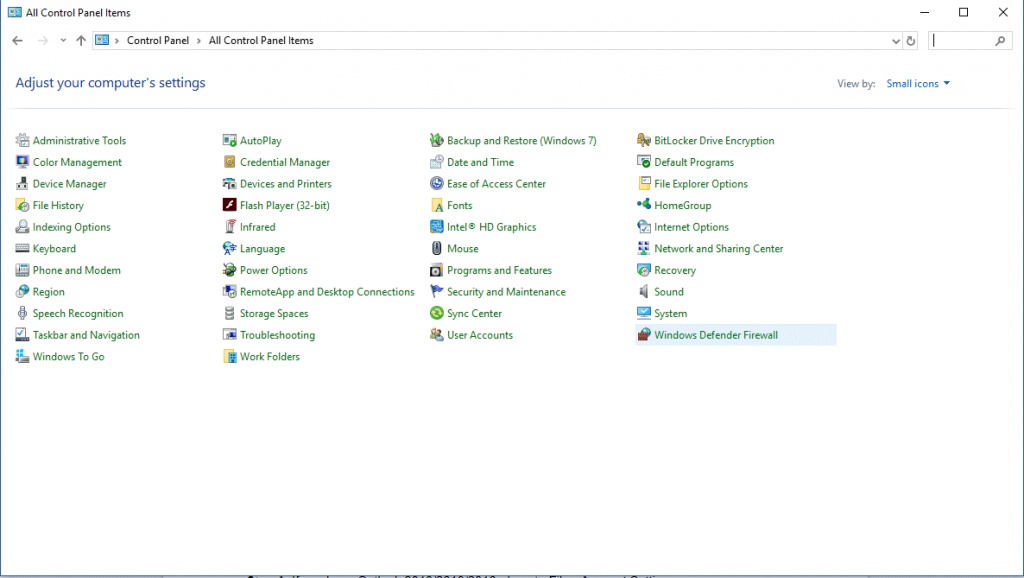Click the Language icon

click(229, 248)
